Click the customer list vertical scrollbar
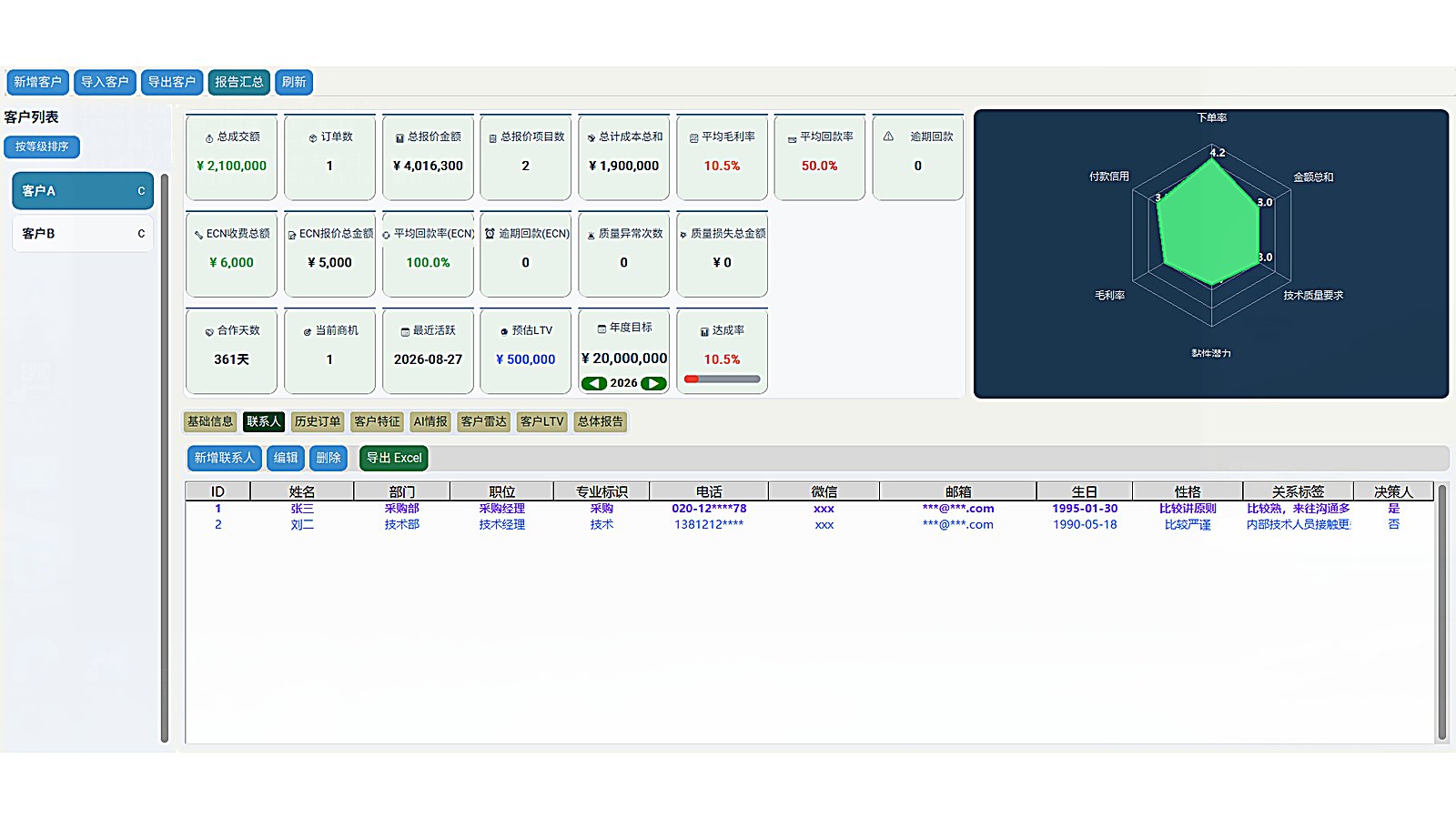 tap(165, 458)
